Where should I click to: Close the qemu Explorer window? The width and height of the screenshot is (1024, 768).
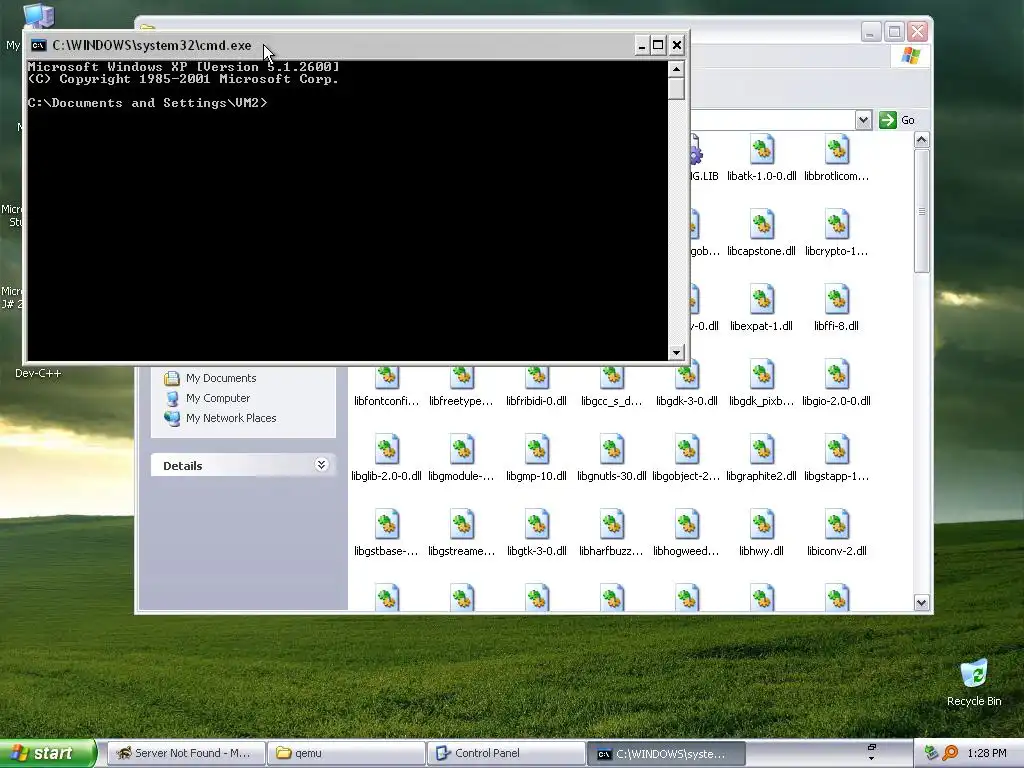(x=918, y=31)
